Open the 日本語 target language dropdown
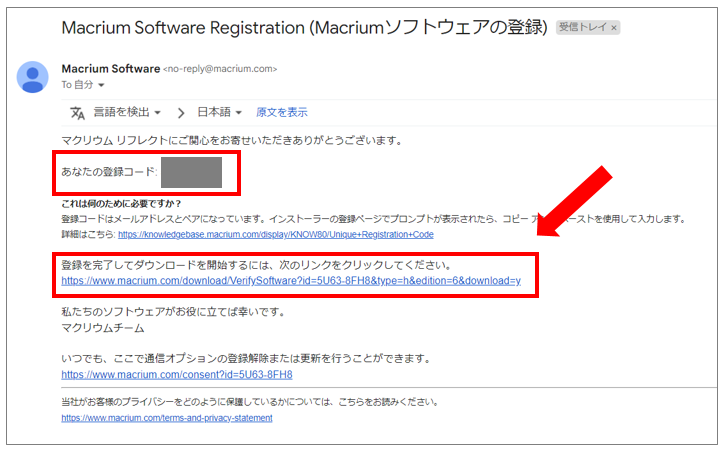Image resolution: width=726 pixels, height=451 pixels. pyautogui.click(x=219, y=112)
